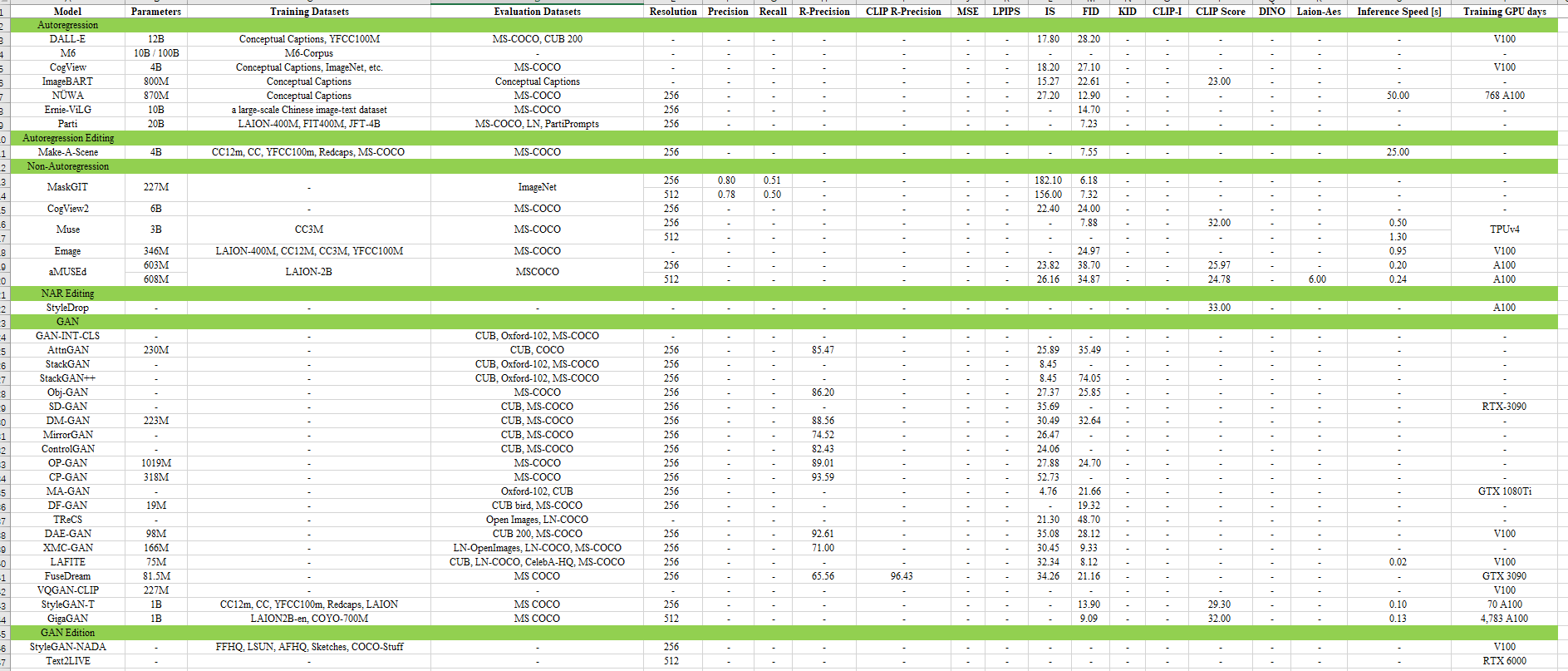
Task: Click the RTX 6000 GPU cell
Action: point(1505,661)
